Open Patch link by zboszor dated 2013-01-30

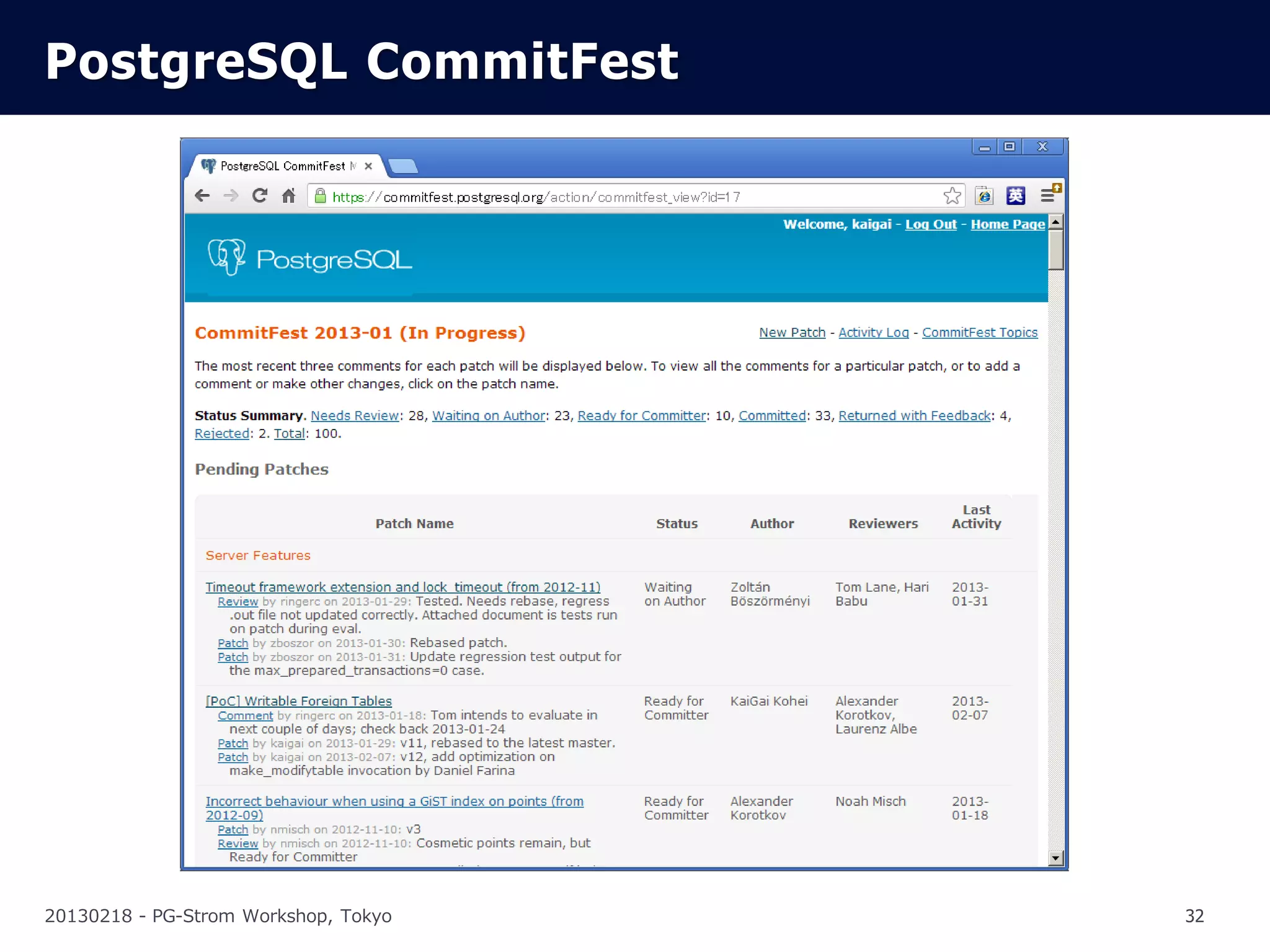pos(233,643)
